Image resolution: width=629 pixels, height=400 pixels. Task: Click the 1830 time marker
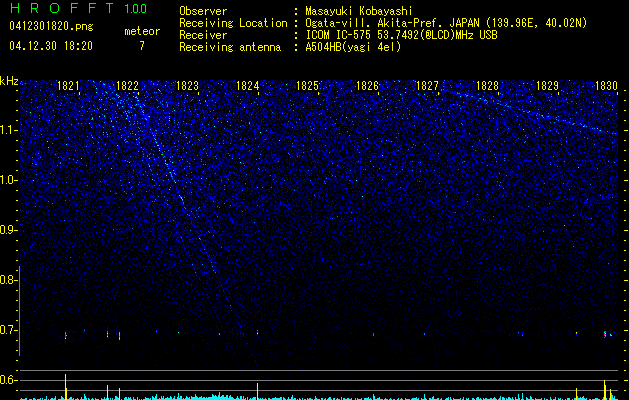(x=607, y=86)
